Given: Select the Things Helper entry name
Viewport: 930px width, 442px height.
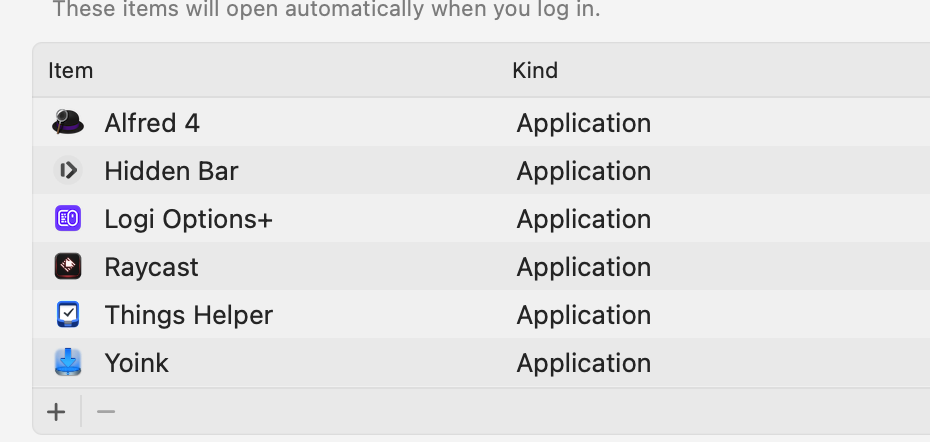Looking at the screenshot, I should click(x=188, y=315).
